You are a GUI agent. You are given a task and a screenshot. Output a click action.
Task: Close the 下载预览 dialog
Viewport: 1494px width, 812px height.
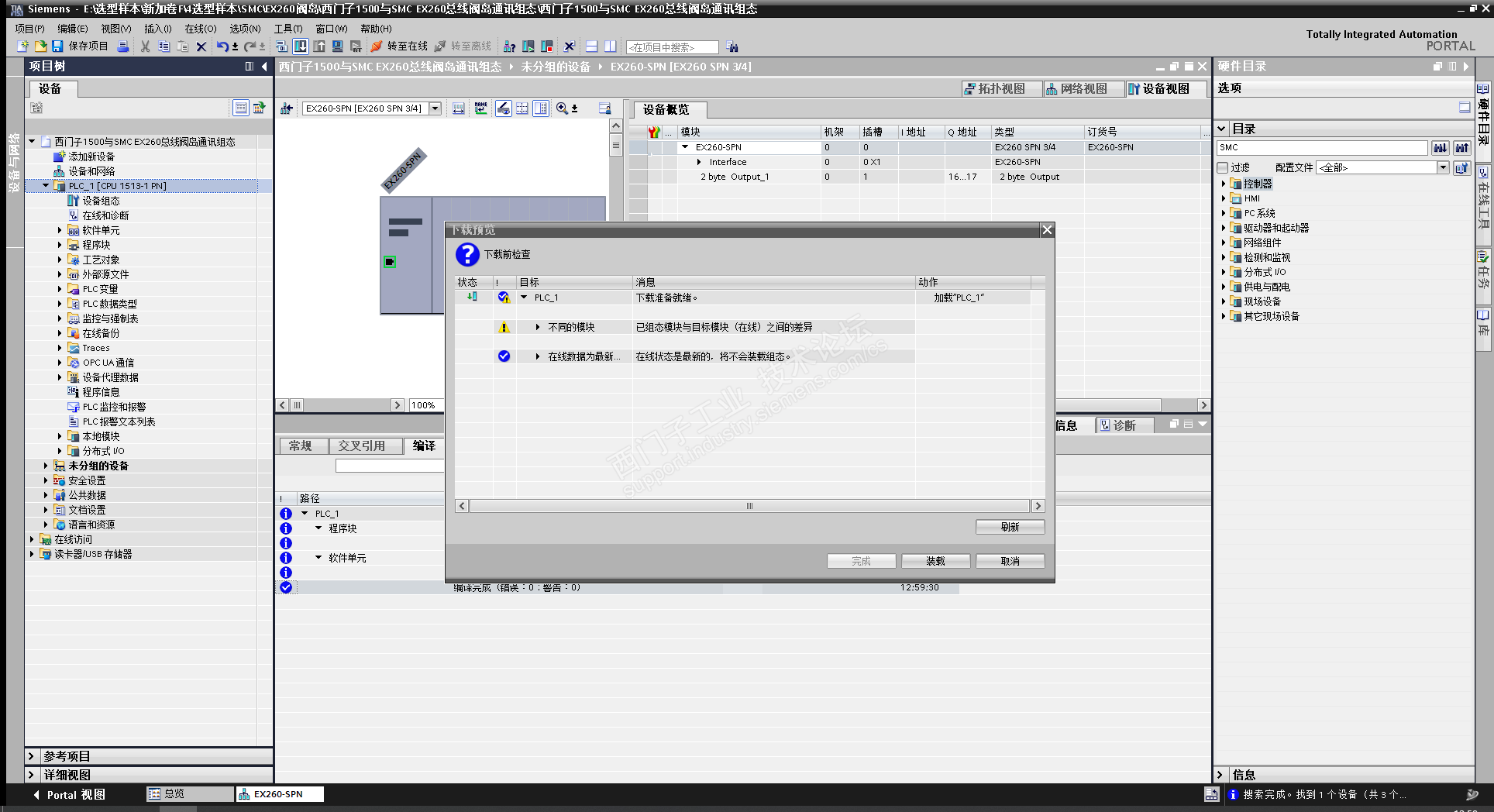[x=1047, y=230]
